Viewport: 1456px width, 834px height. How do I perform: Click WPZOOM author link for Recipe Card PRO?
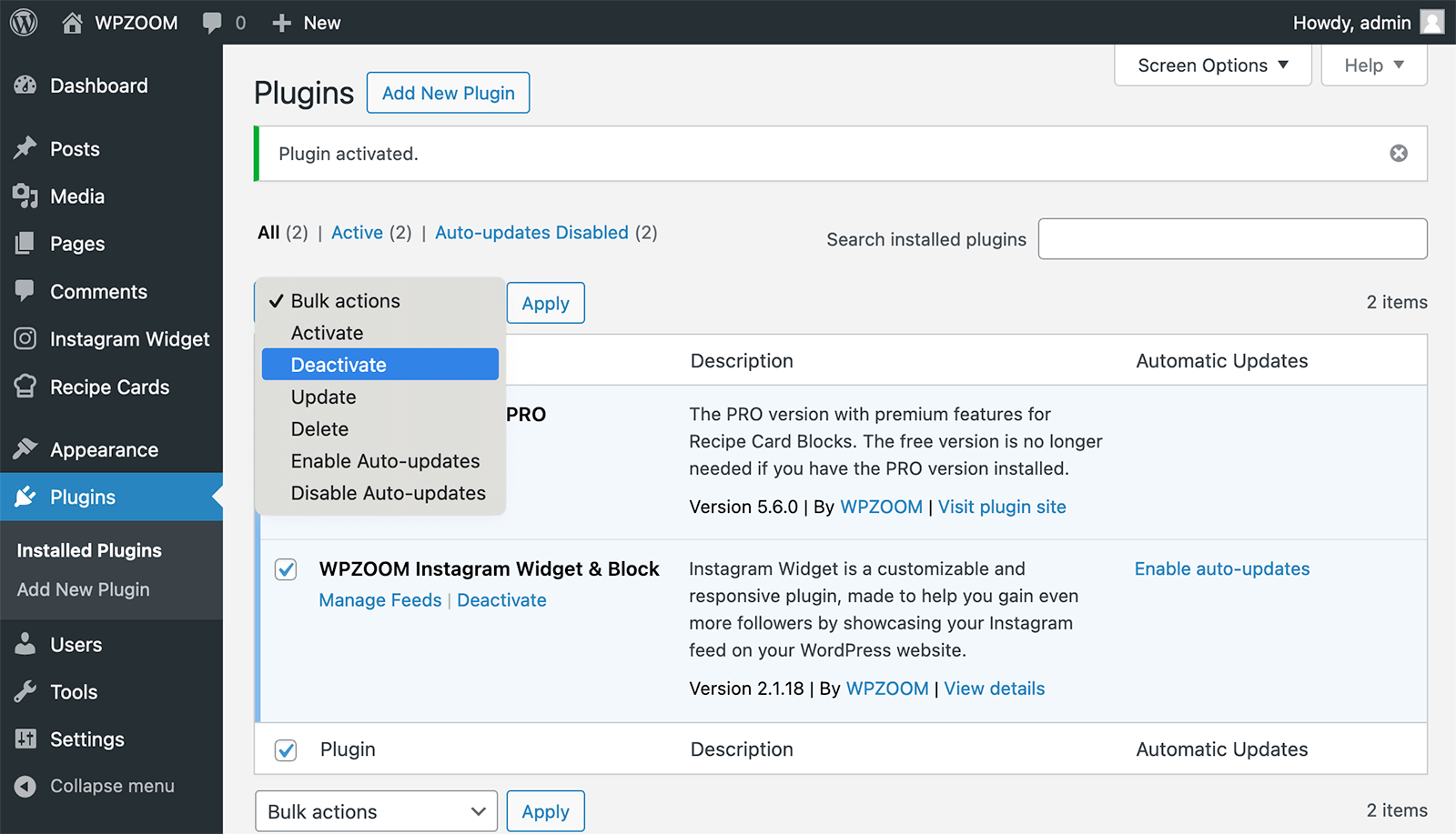pyautogui.click(x=881, y=507)
